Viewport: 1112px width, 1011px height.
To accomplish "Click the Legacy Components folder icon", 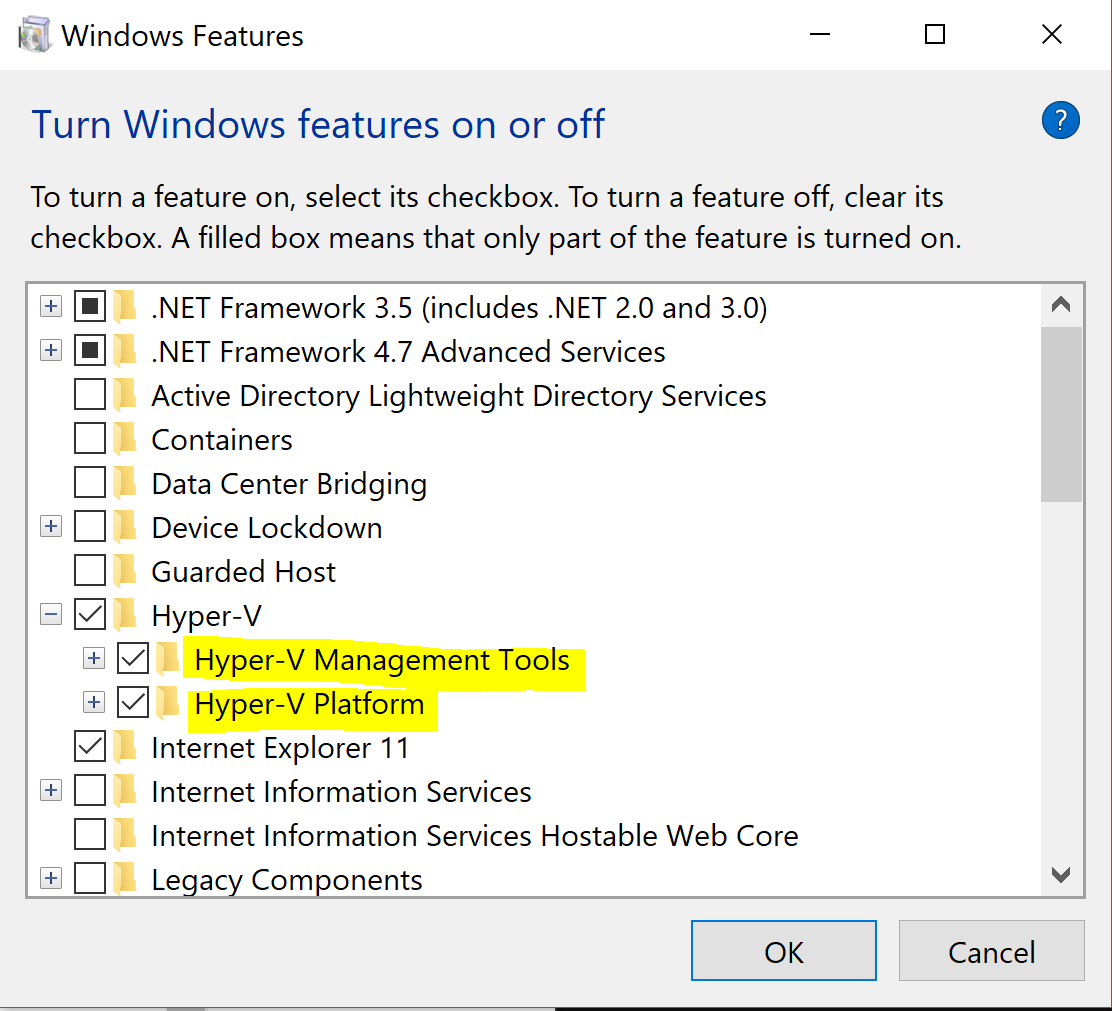I will pyautogui.click(x=125, y=879).
